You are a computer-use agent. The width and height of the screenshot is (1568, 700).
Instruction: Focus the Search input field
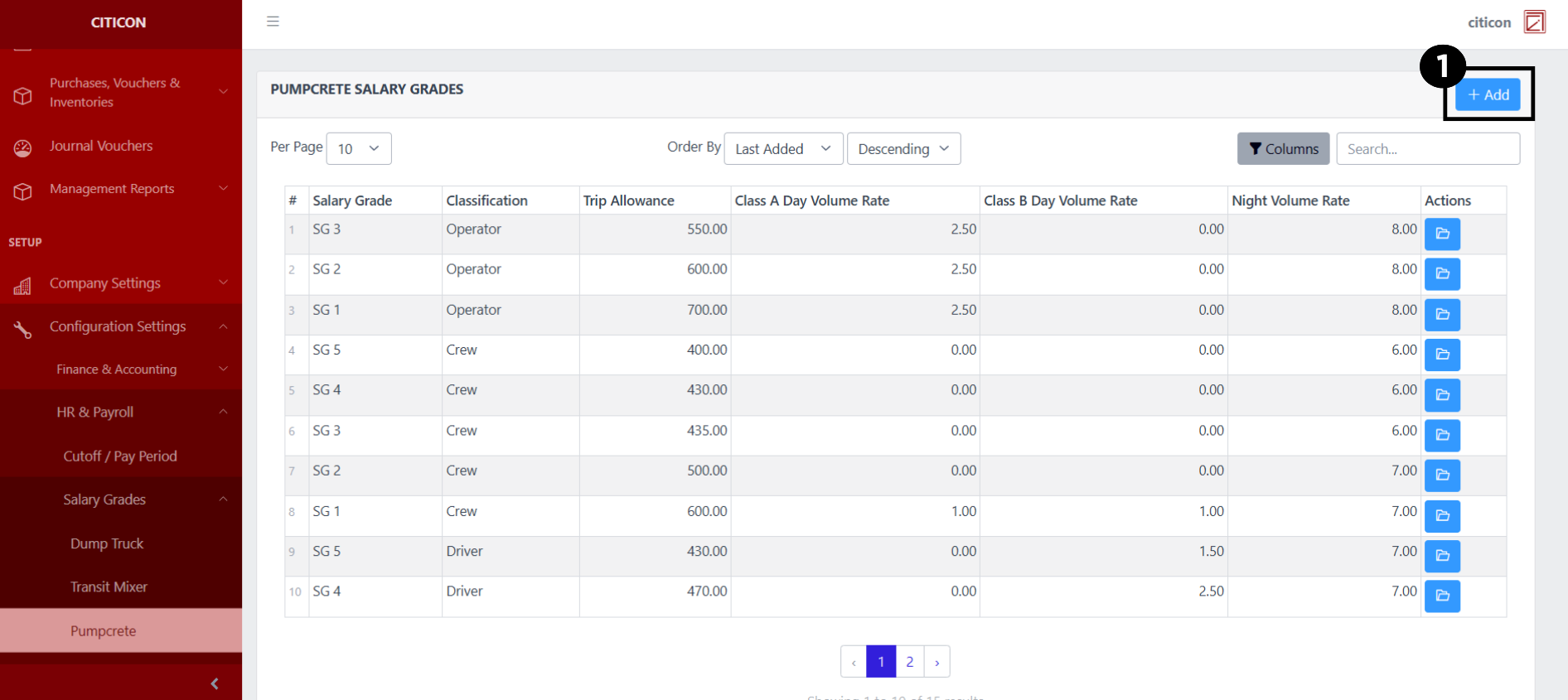1428,148
